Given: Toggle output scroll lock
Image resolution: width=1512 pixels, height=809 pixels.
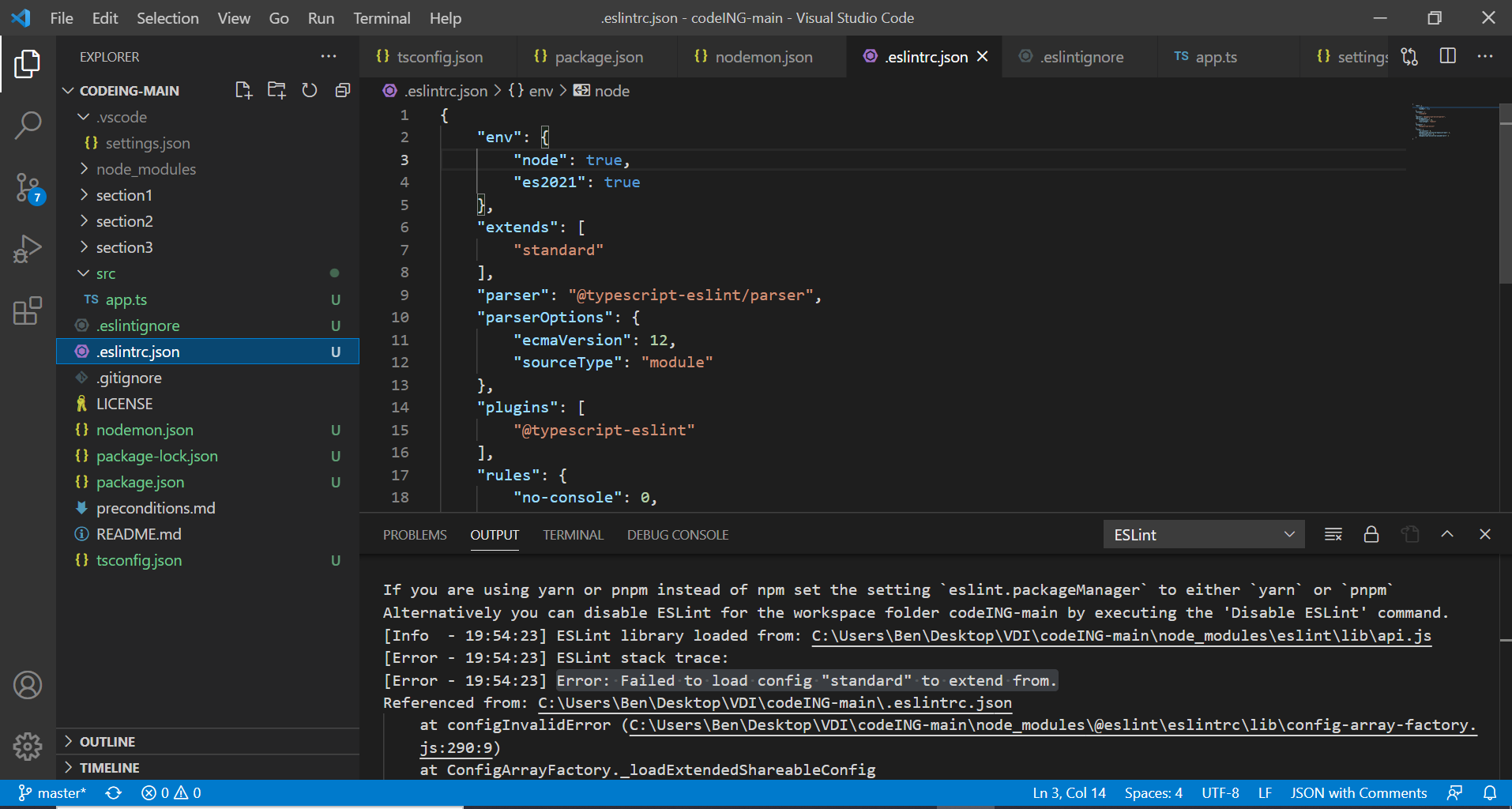Looking at the screenshot, I should (x=1371, y=534).
